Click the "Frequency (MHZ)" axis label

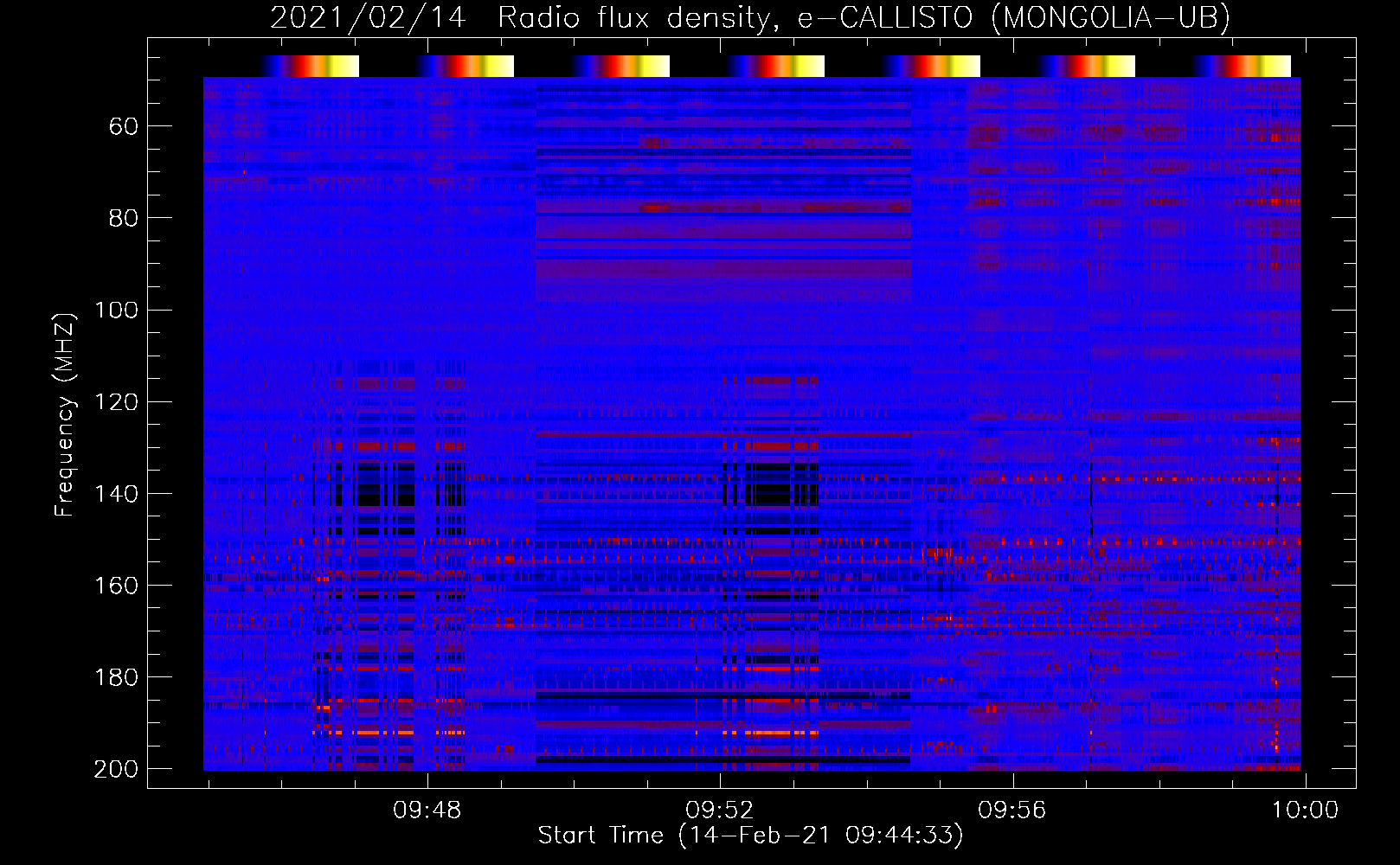(x=65, y=414)
